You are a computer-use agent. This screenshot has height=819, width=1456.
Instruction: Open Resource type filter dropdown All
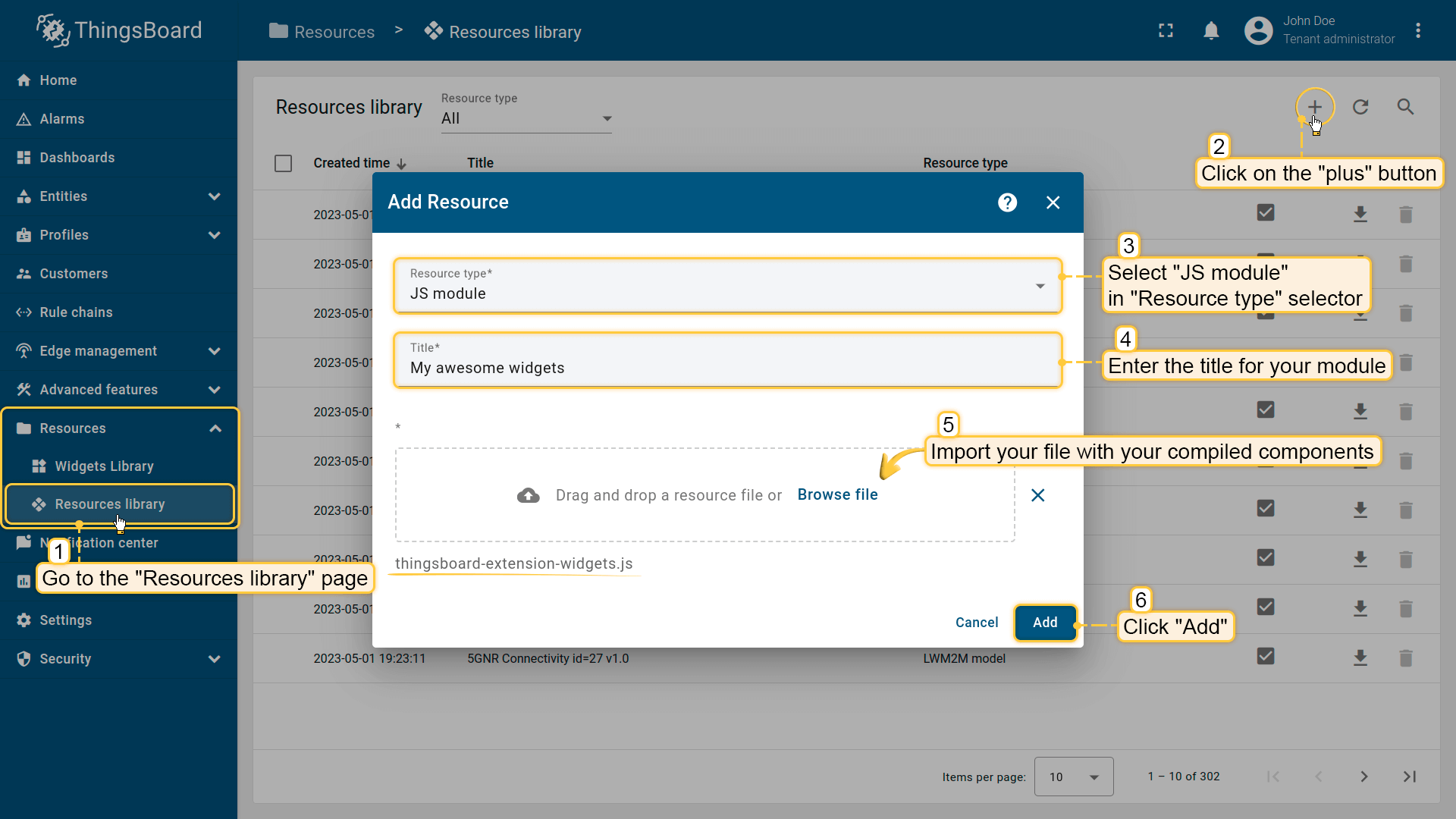526,118
